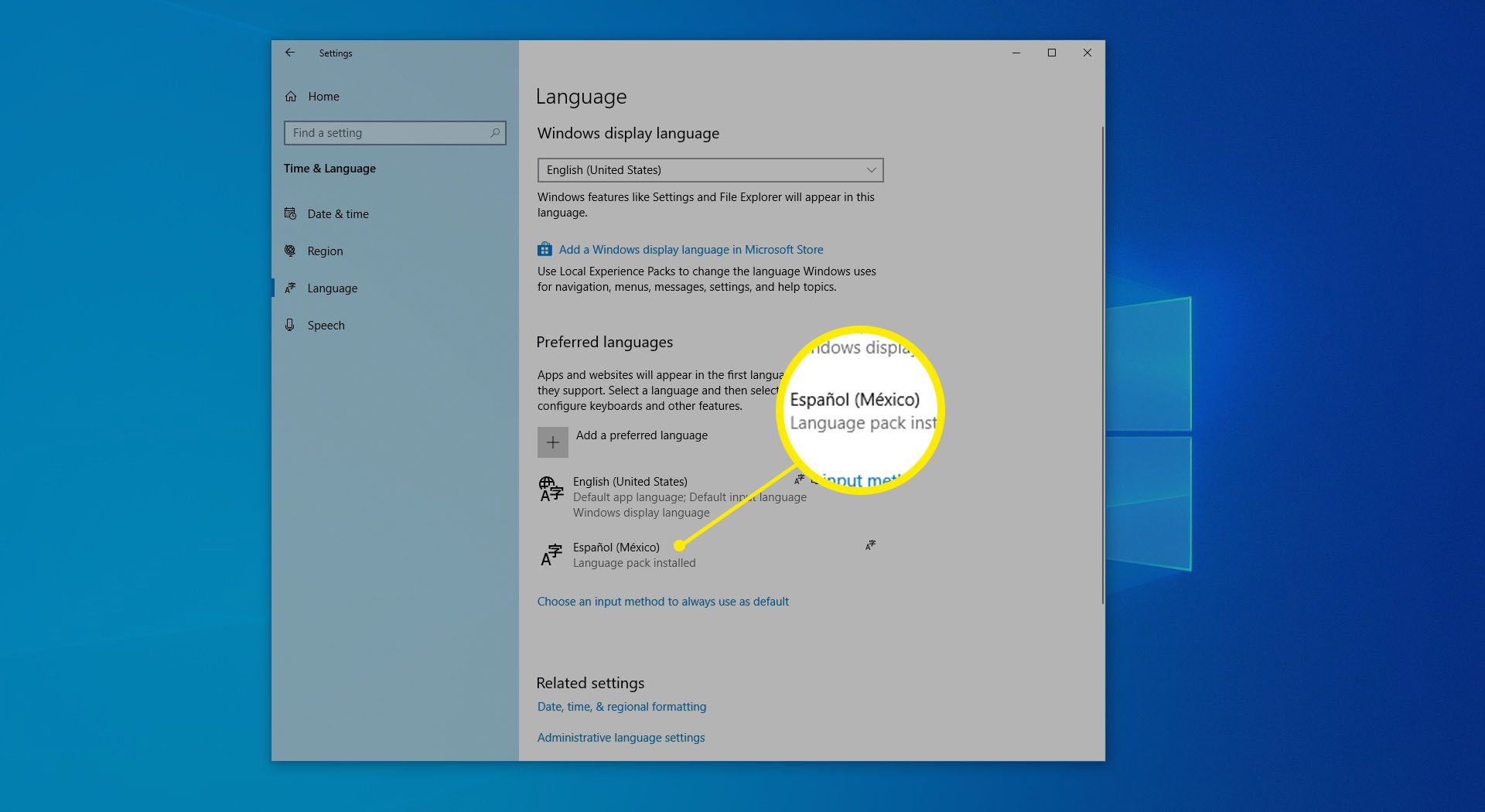This screenshot has width=1485, height=812.
Task: Click the Español (México) language icon
Action: (551, 554)
